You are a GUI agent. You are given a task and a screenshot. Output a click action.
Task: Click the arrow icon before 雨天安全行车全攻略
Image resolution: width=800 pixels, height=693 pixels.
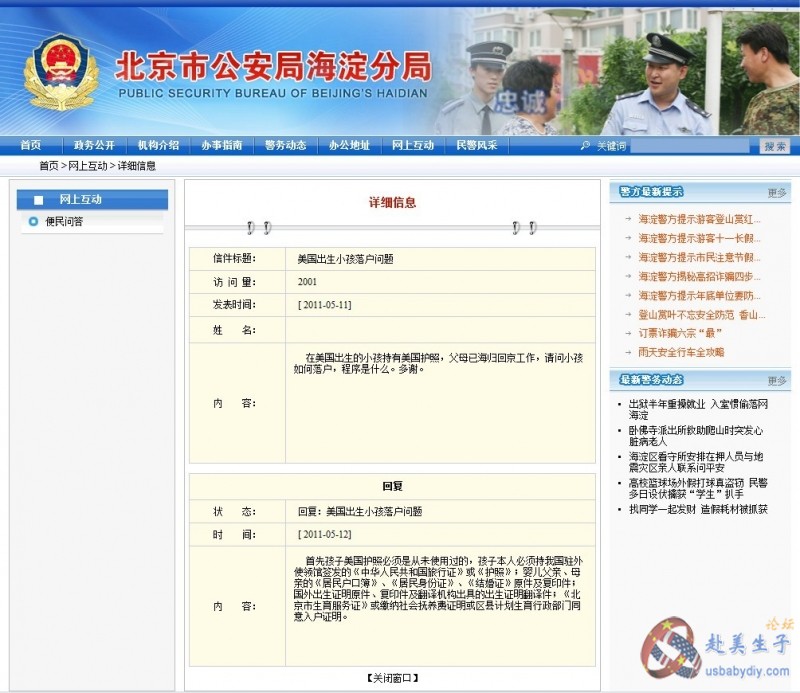tap(627, 352)
